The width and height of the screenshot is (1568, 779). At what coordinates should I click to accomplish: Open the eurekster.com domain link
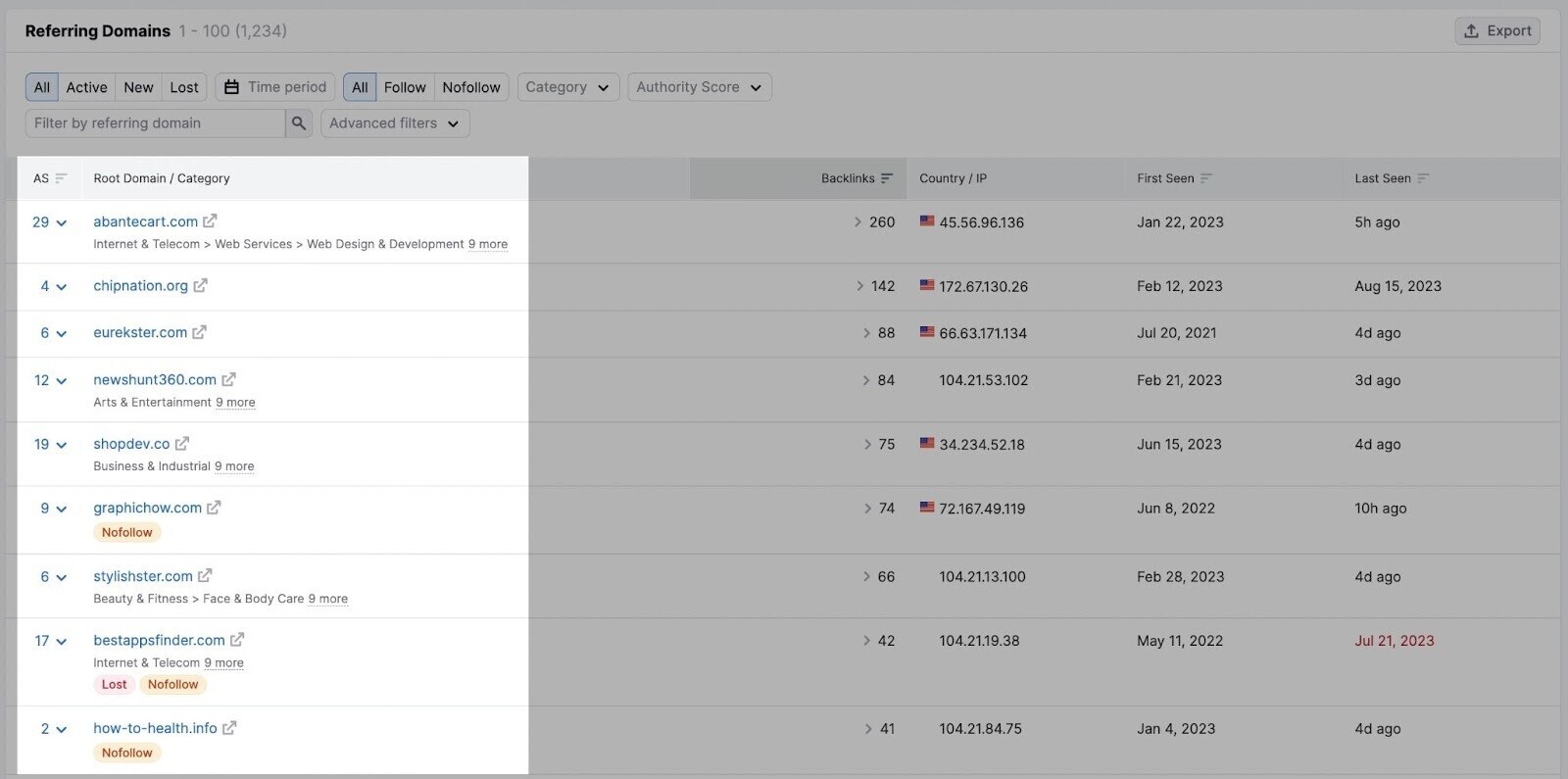[140, 333]
